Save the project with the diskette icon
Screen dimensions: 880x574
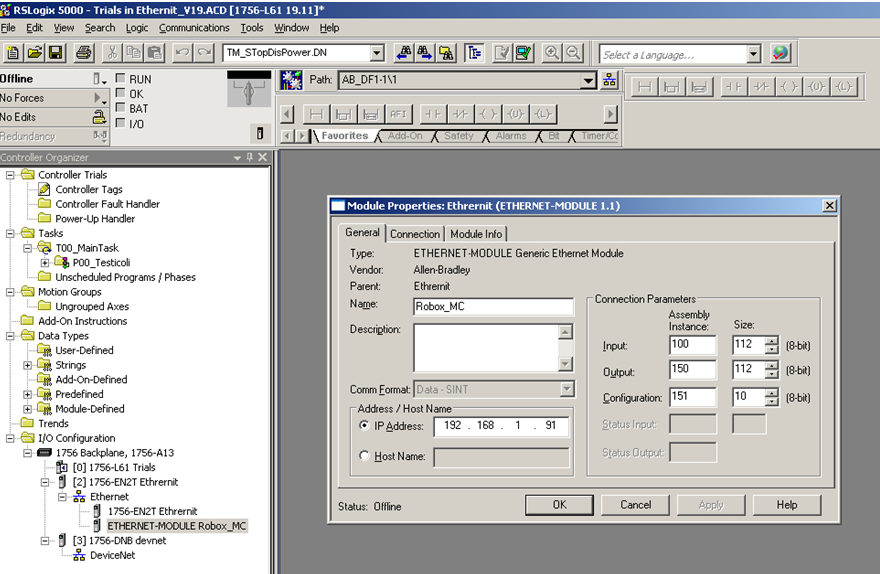tap(56, 53)
